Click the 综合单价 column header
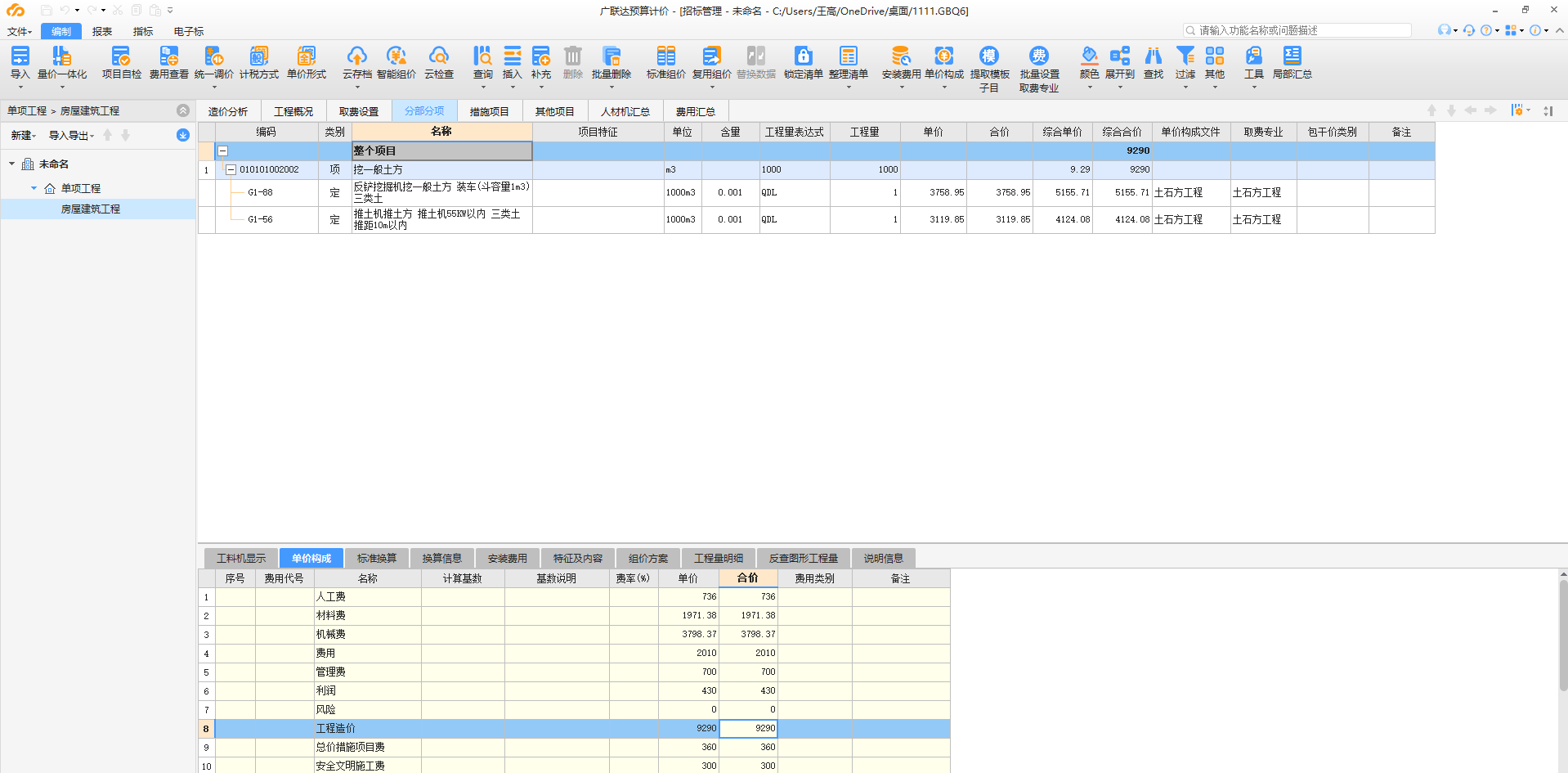 pyautogui.click(x=1062, y=132)
